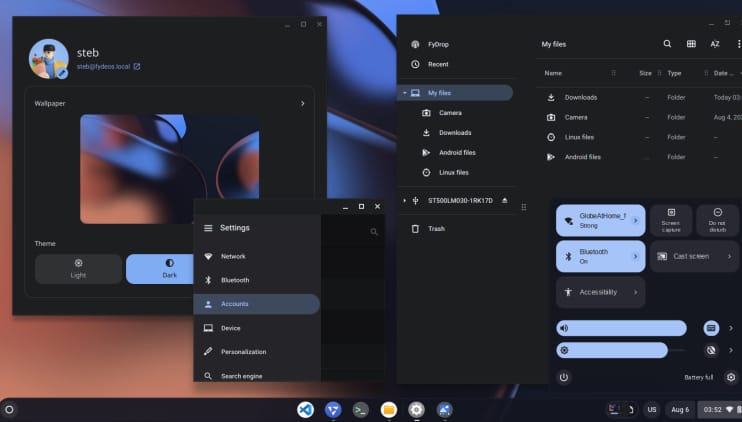The height and width of the screenshot is (422, 742).
Task: Expand the Accessibility options arrow
Action: point(636,292)
